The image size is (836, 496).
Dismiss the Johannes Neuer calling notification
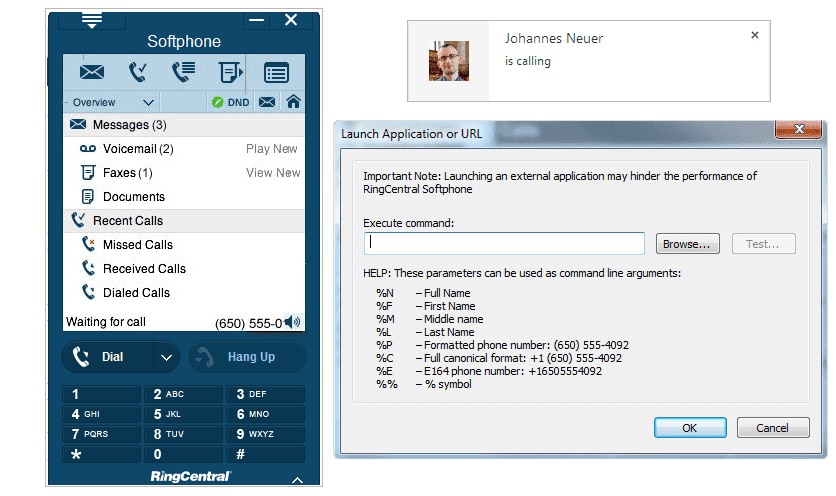[754, 35]
